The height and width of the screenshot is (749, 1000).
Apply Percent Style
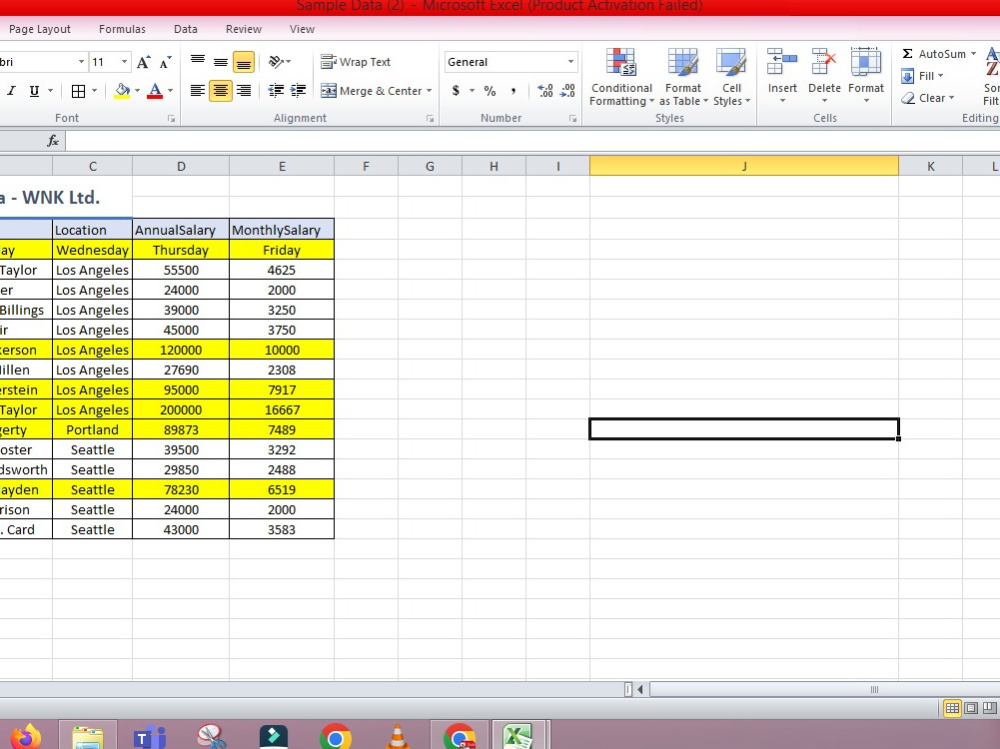[x=490, y=91]
